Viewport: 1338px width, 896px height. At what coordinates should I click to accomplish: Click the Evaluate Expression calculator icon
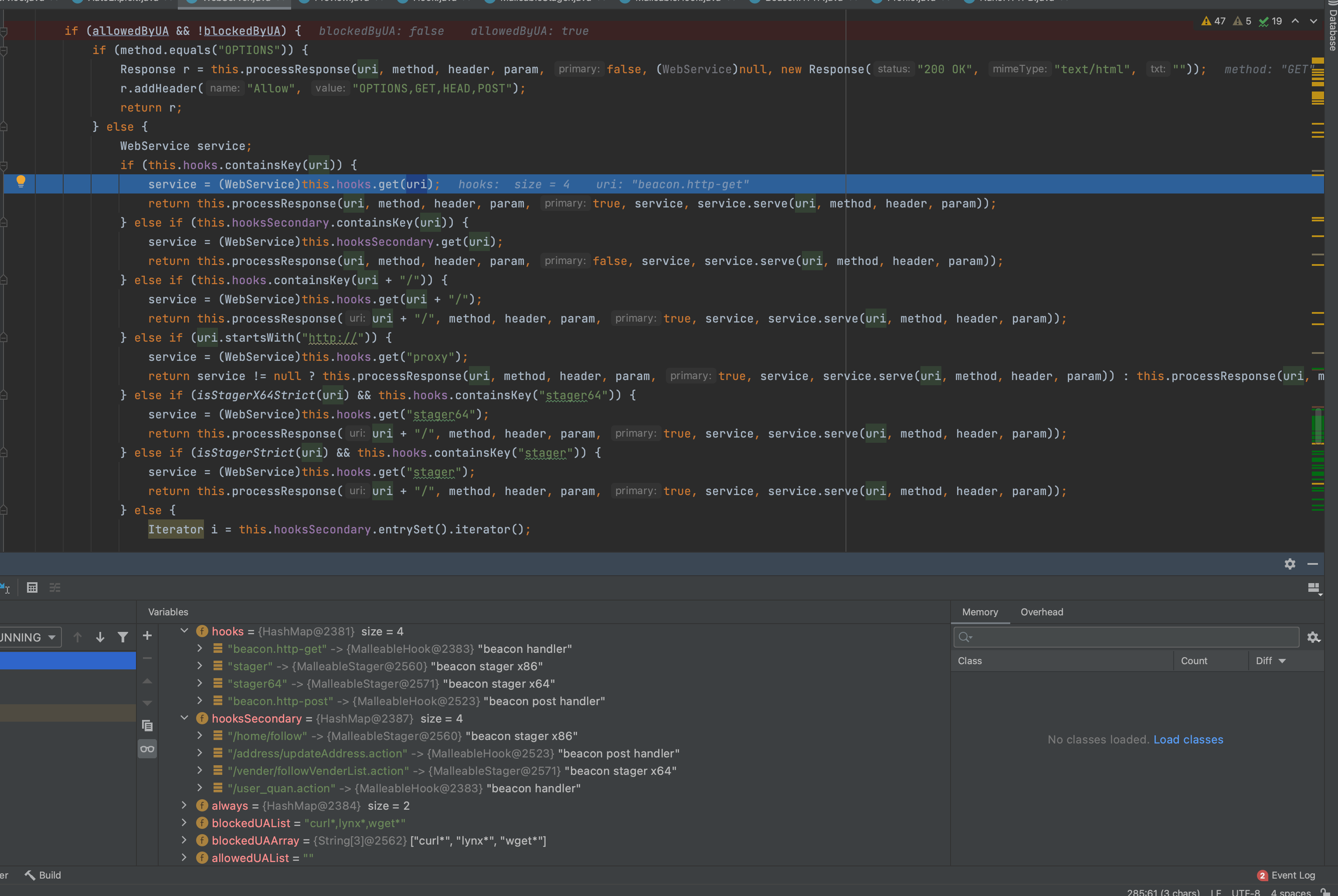click(x=32, y=587)
